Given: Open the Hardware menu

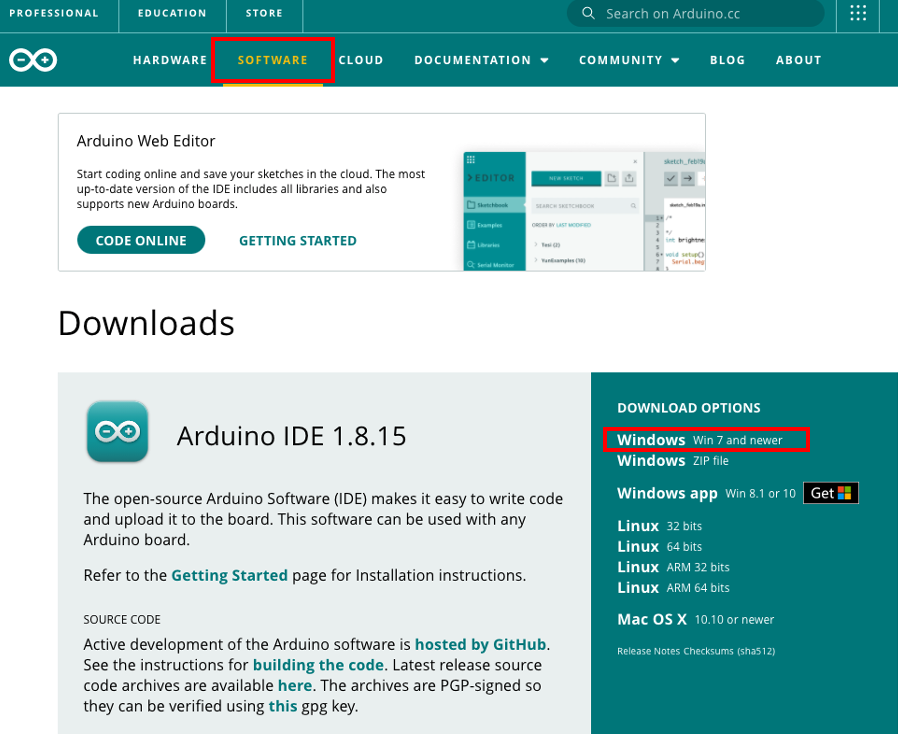Looking at the screenshot, I should point(170,60).
